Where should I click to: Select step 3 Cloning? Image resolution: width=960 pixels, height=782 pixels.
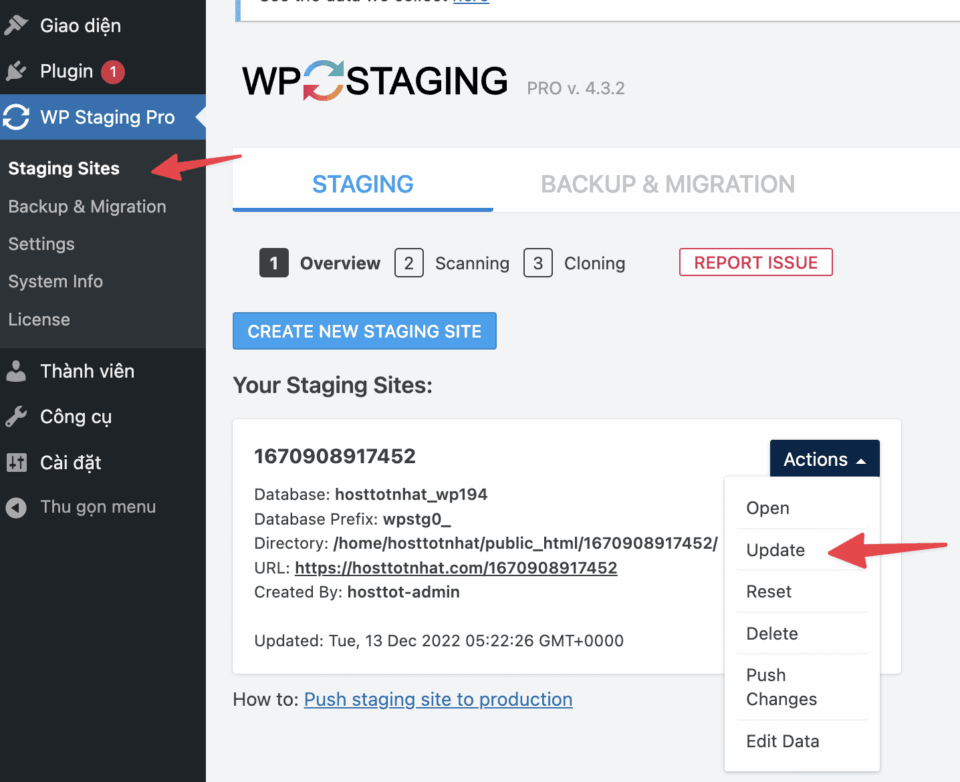[574, 263]
